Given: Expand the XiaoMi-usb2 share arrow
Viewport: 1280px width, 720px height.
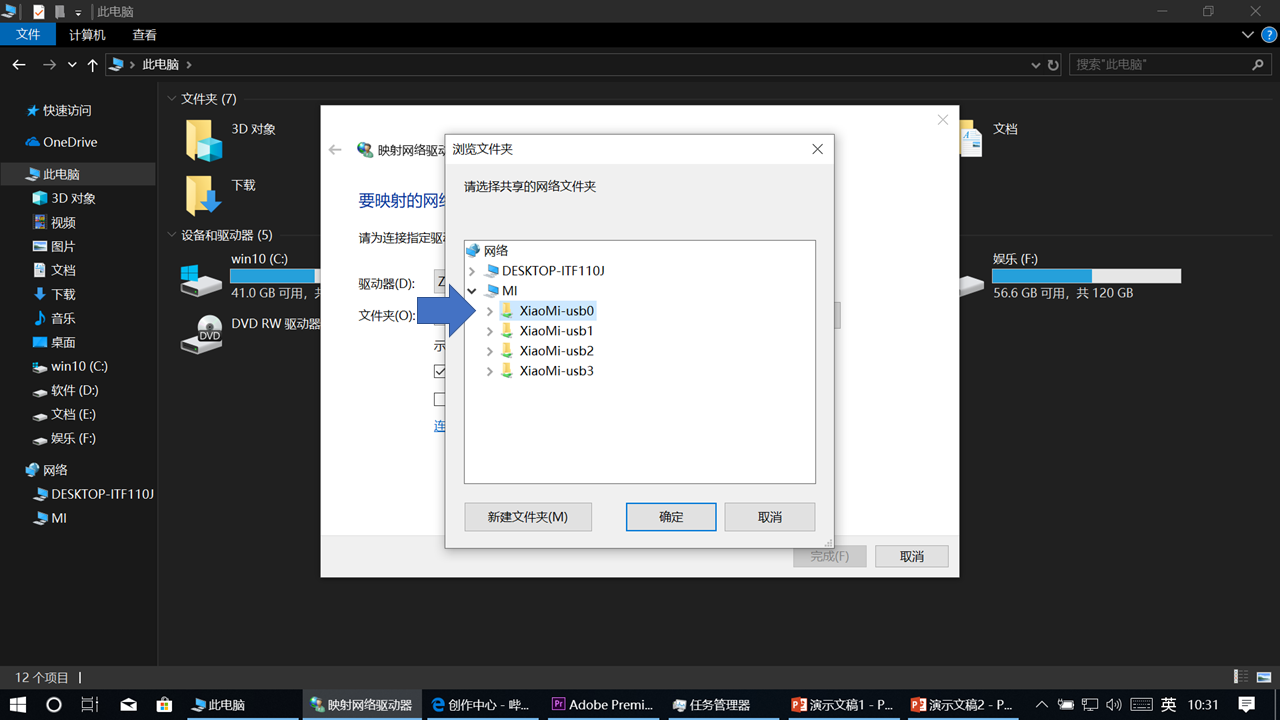Looking at the screenshot, I should (x=489, y=351).
